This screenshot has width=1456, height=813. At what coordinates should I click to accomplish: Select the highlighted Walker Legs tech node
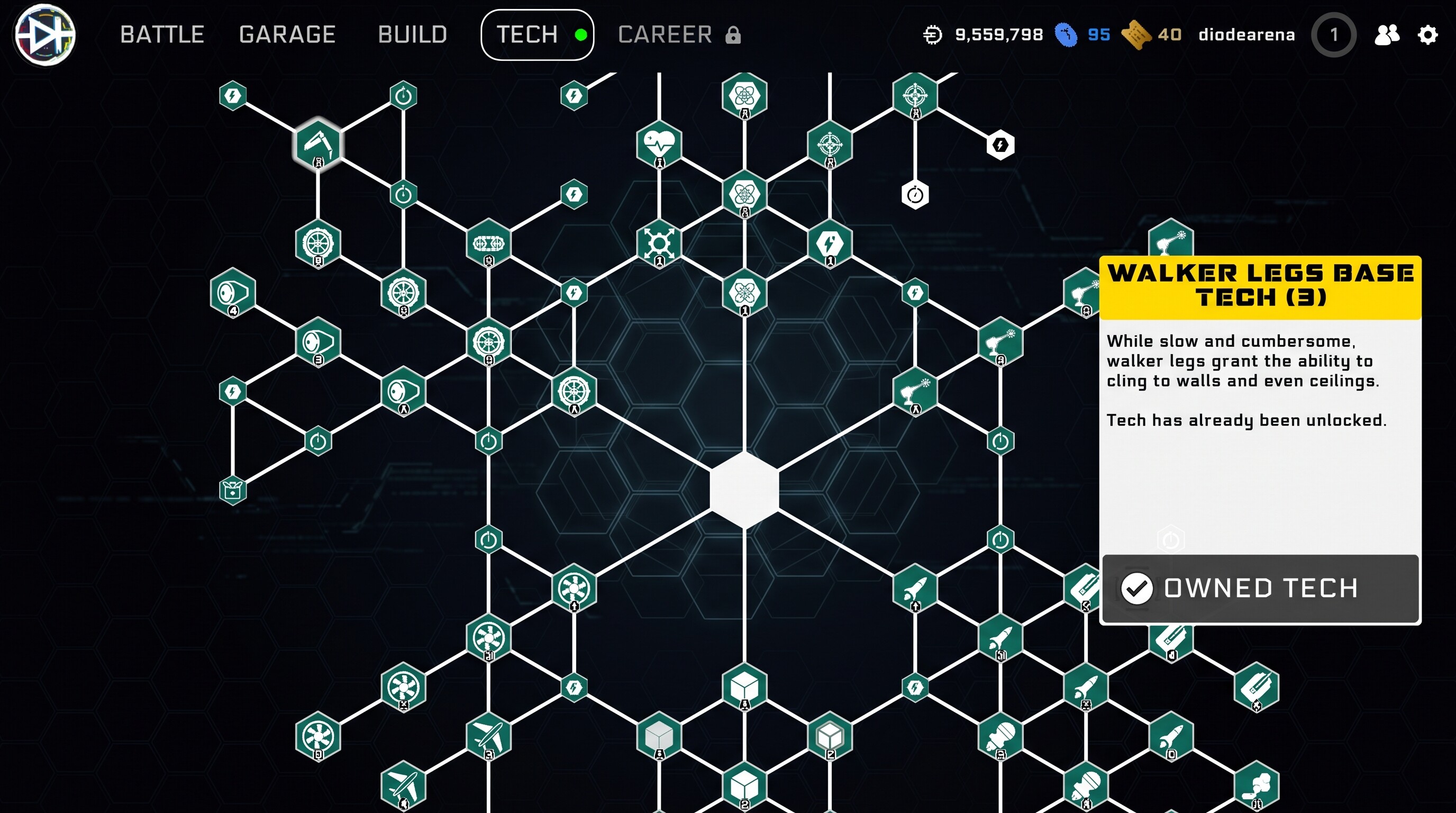tap(318, 144)
